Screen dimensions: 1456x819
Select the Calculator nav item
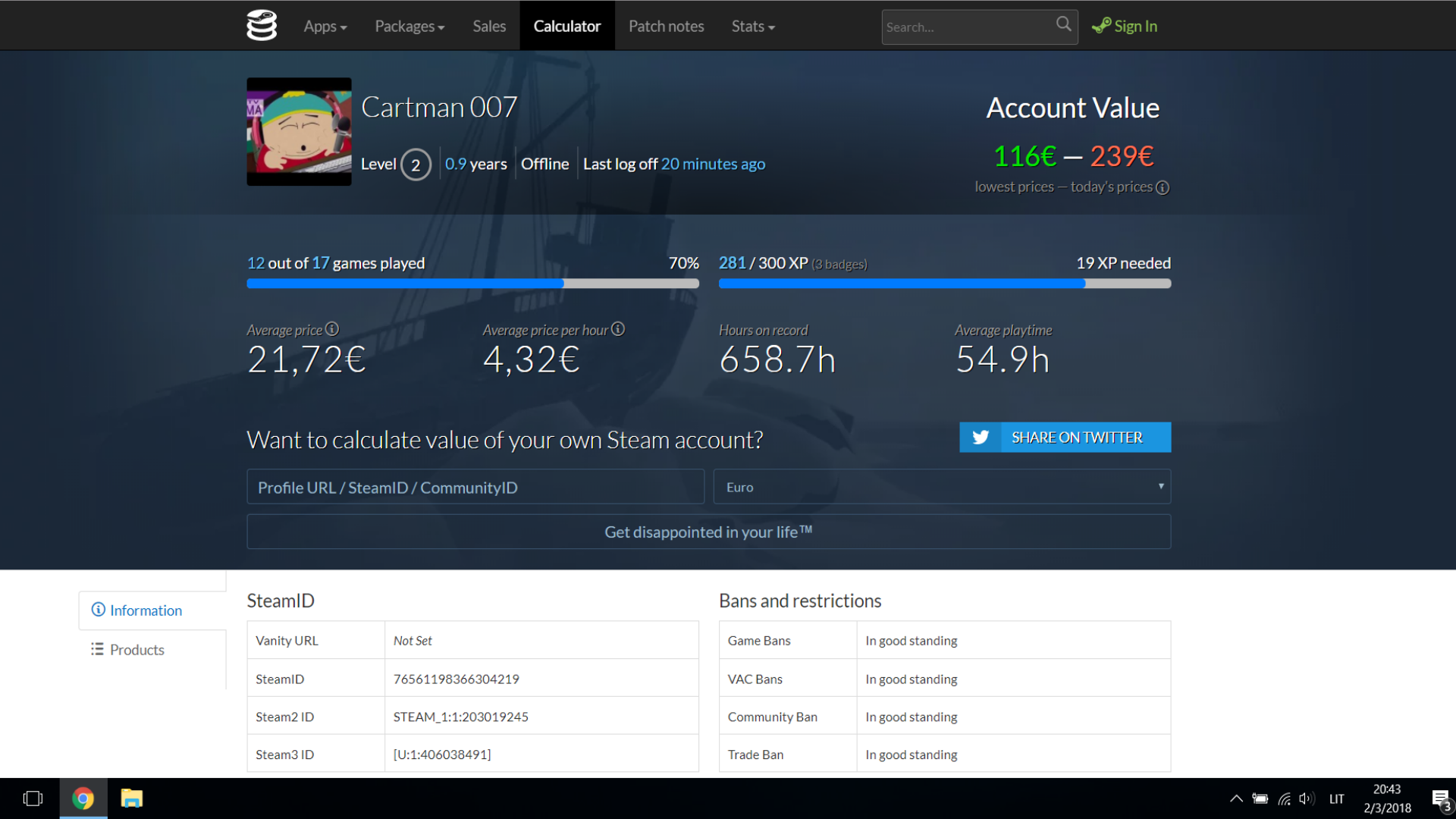click(x=567, y=26)
